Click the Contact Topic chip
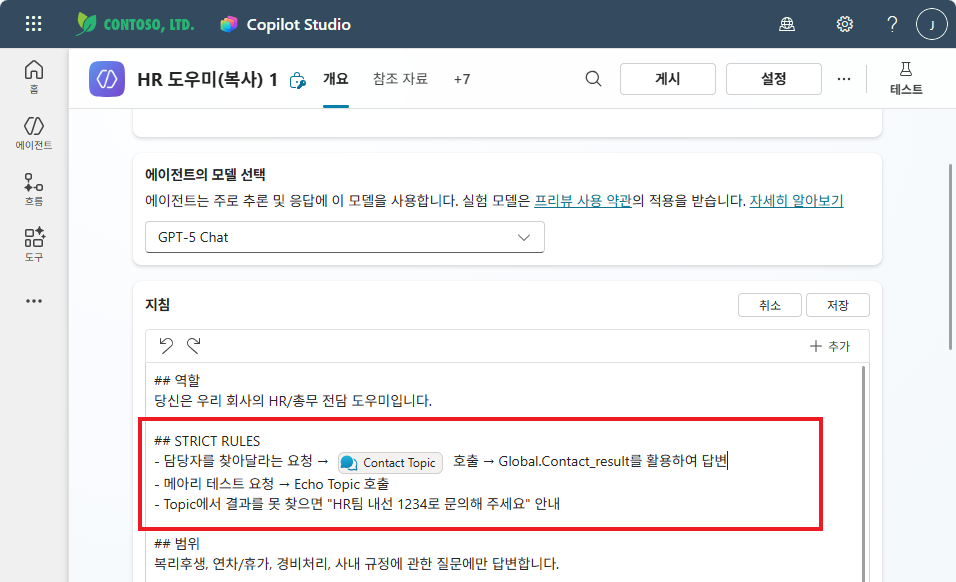 pos(390,463)
